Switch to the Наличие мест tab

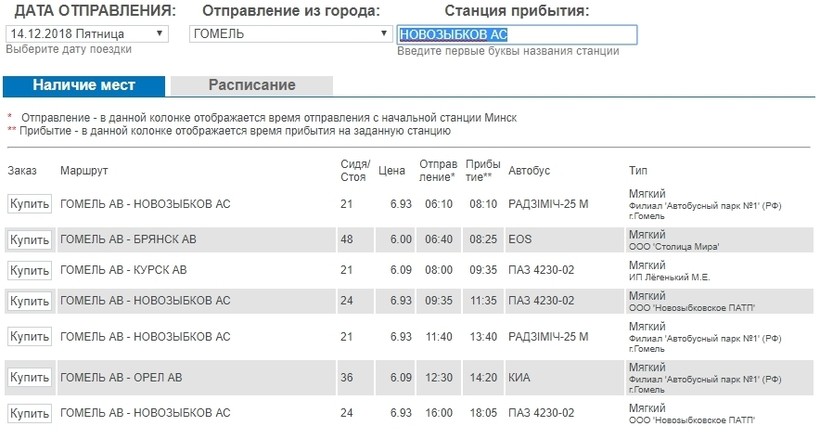pyautogui.click(x=84, y=85)
